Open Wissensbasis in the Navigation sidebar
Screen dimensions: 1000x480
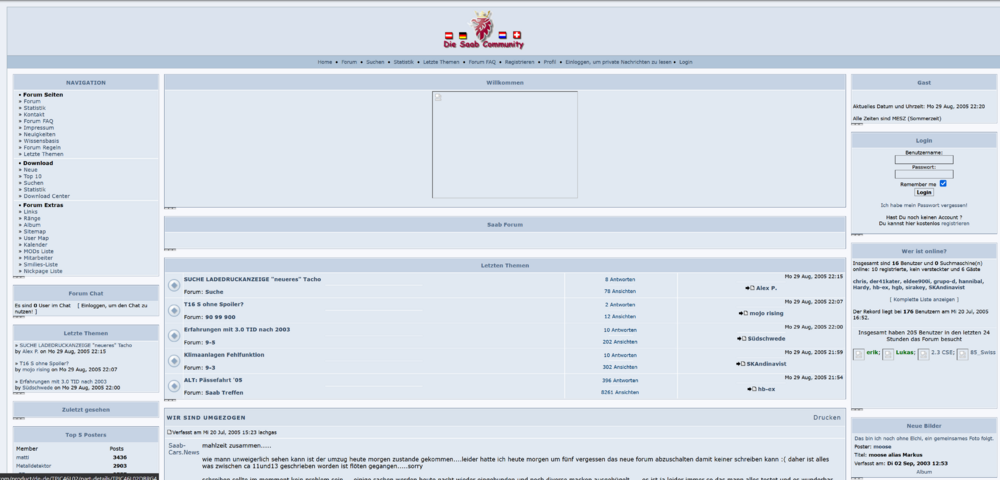(x=41, y=141)
